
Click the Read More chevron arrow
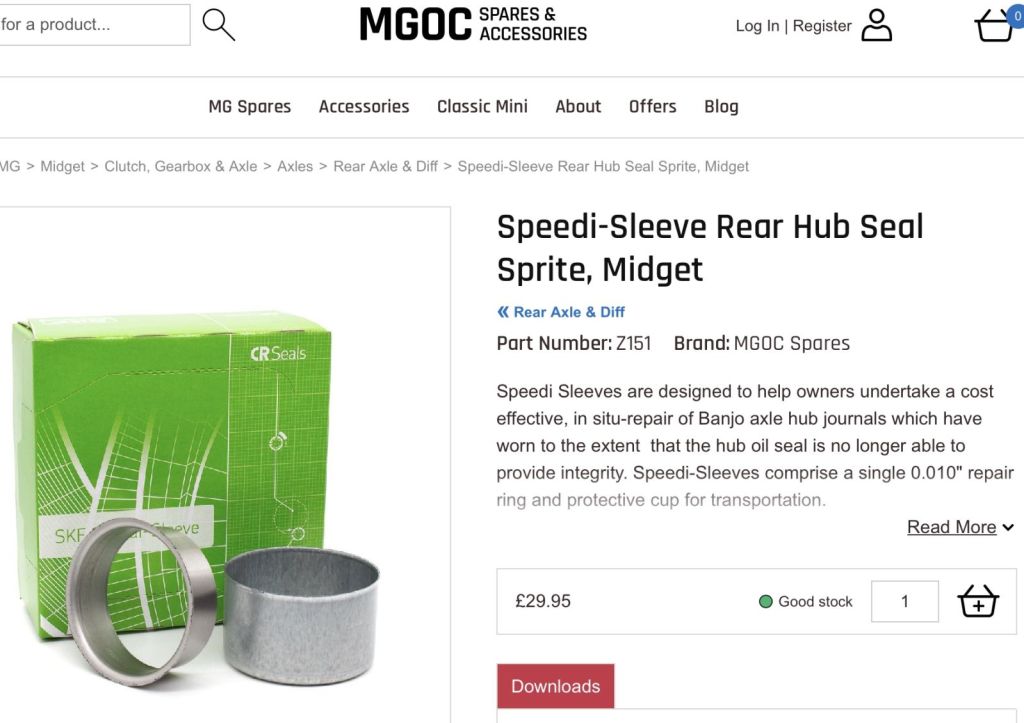pos(1008,528)
